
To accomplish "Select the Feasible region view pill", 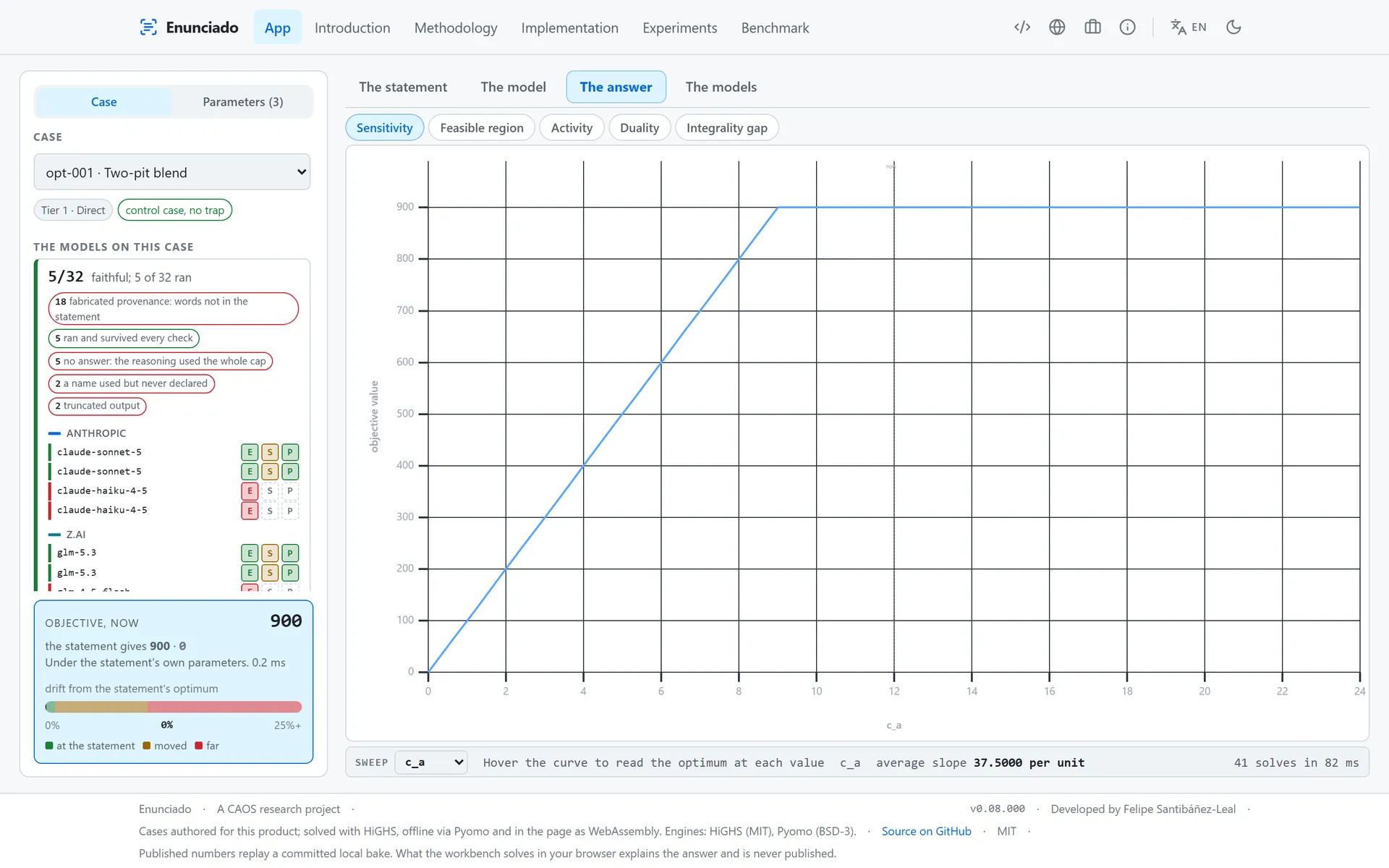I will click(482, 128).
